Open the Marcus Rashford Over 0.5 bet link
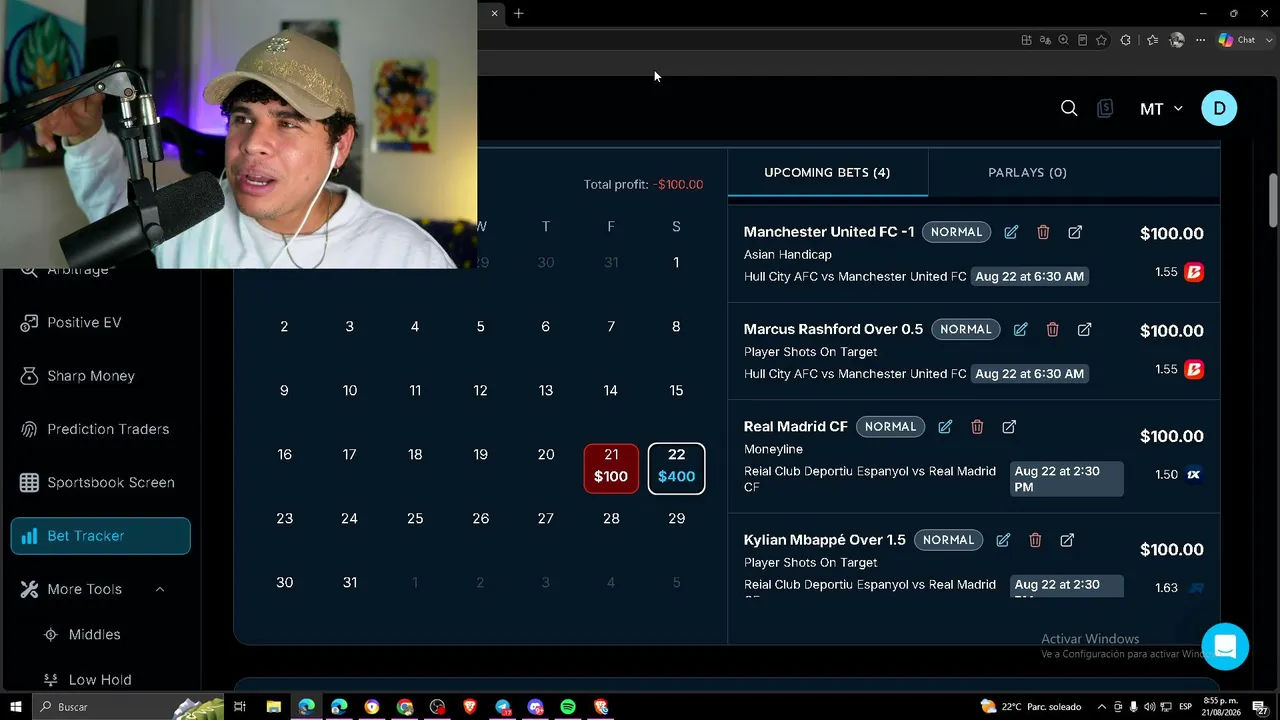 1084,329
